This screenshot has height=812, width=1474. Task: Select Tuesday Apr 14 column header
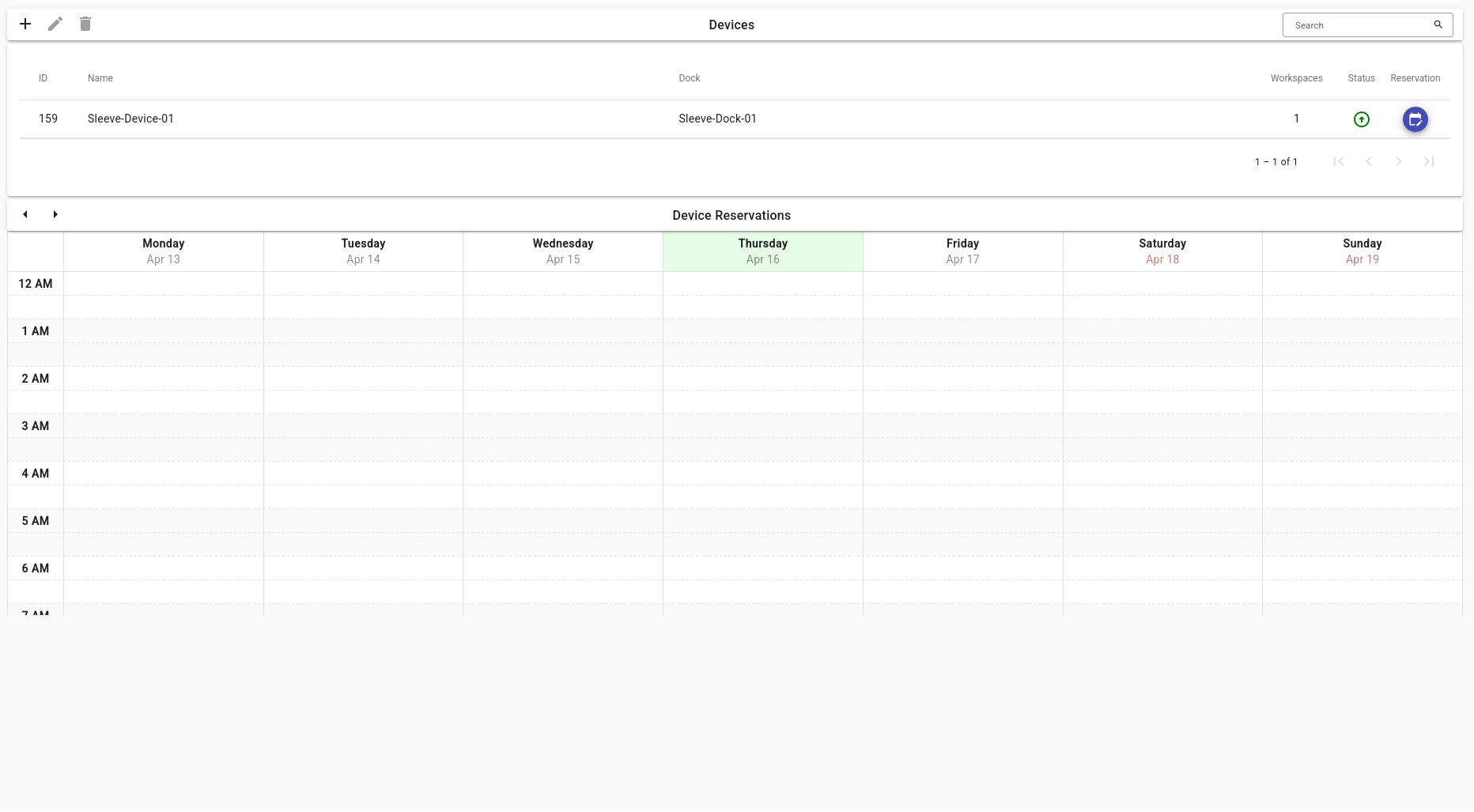tap(363, 251)
